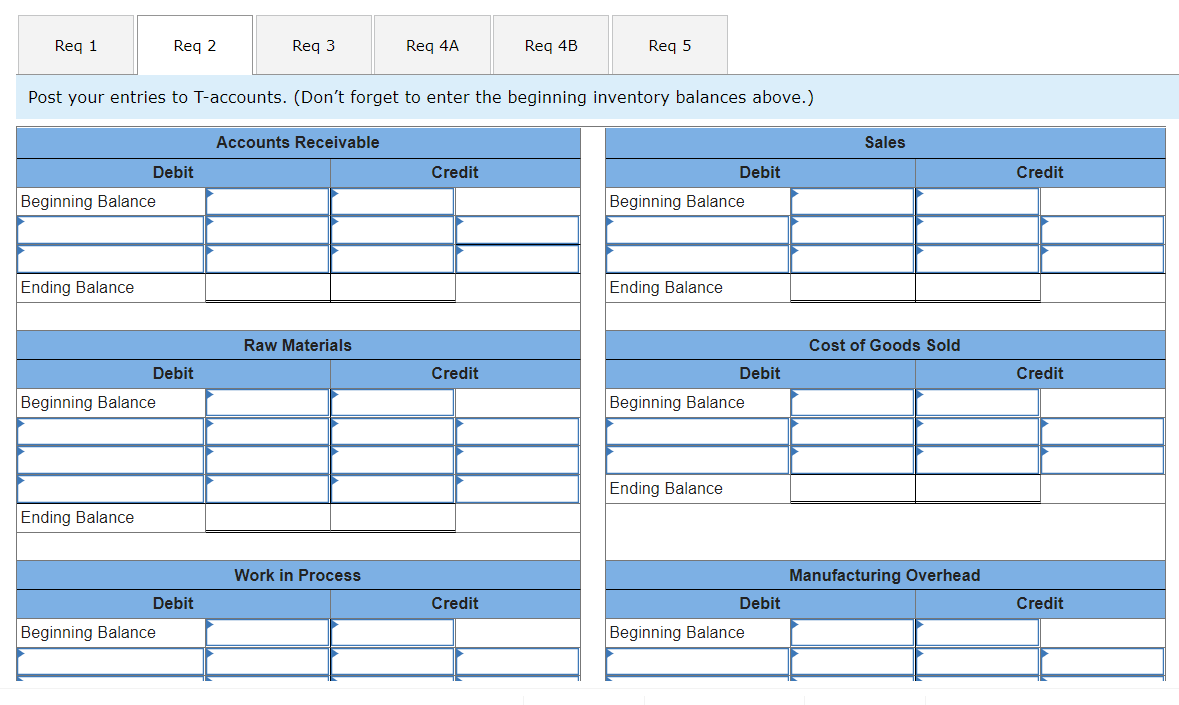Click the 'Accounts Receivable' T-account heading
Viewport: 1179px width, 705px height.
[x=298, y=142]
